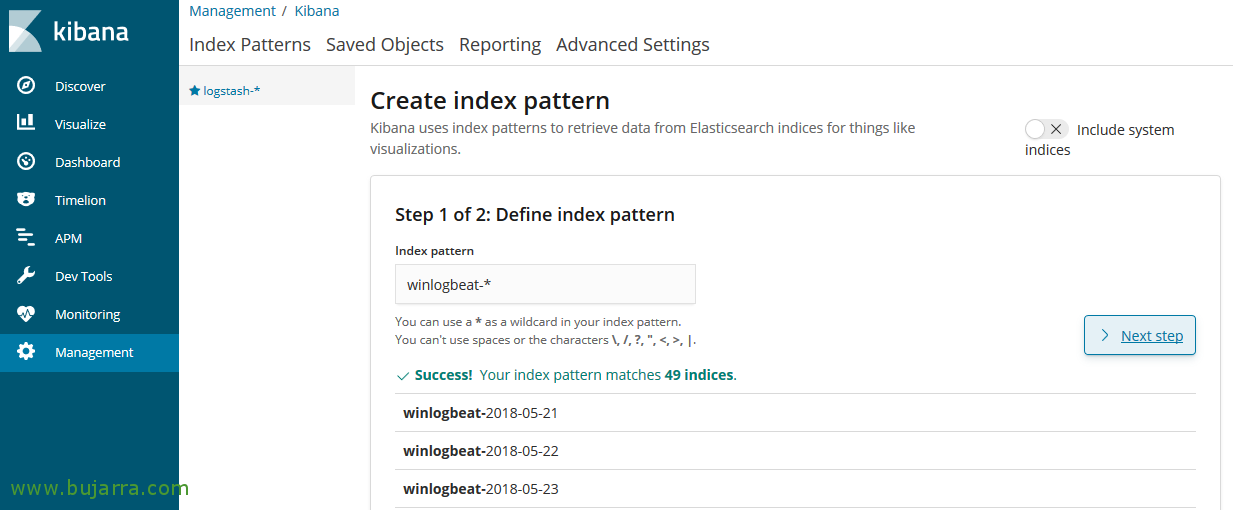Go to the Index Patterns tab
This screenshot has width=1233, height=510.
tap(250, 44)
